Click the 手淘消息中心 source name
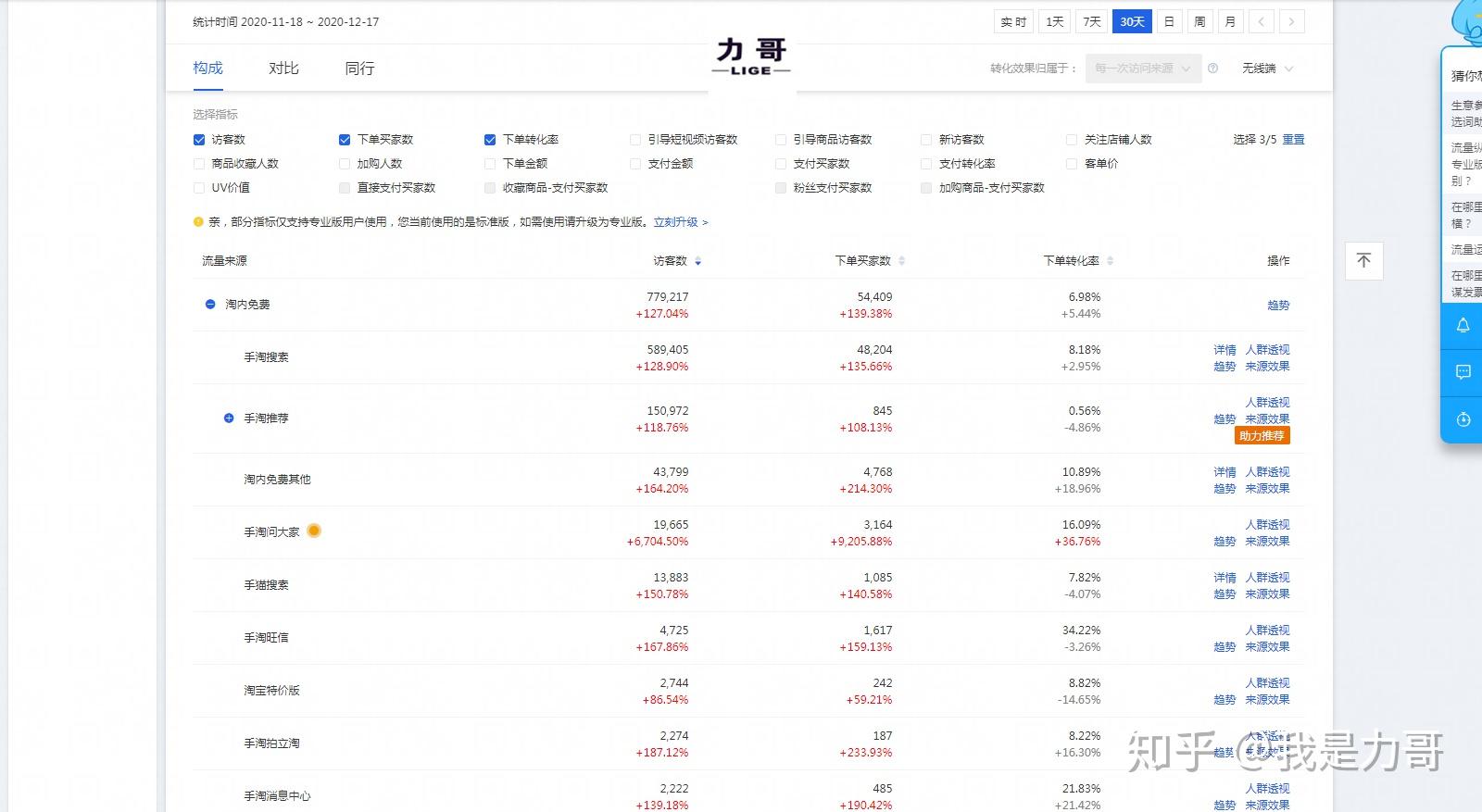 point(277,796)
